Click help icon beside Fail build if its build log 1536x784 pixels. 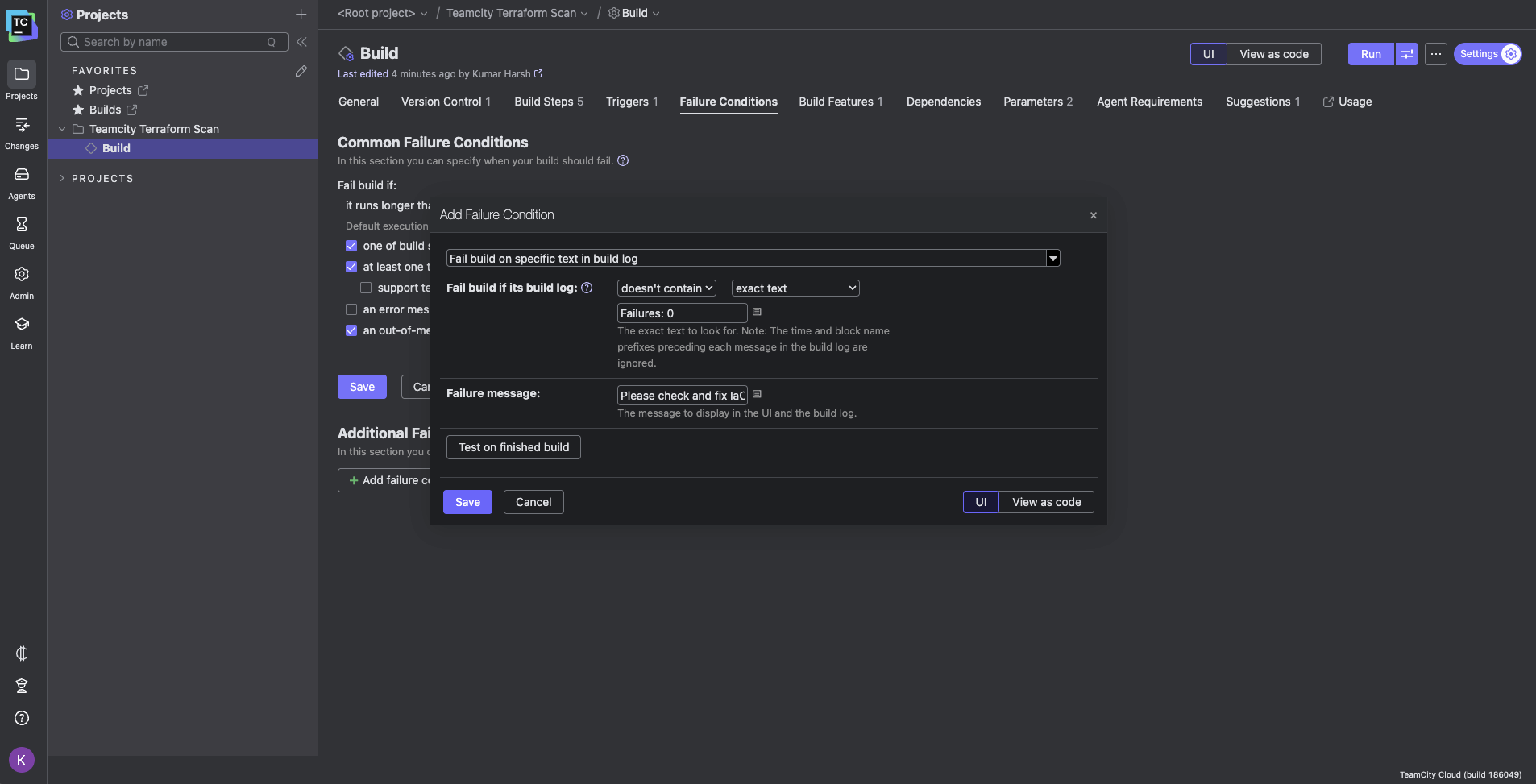(587, 288)
